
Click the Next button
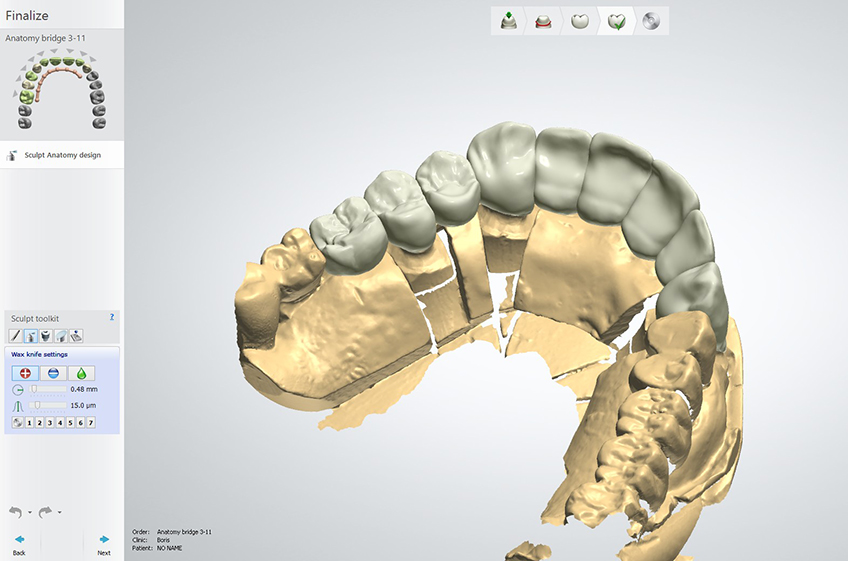point(104,545)
